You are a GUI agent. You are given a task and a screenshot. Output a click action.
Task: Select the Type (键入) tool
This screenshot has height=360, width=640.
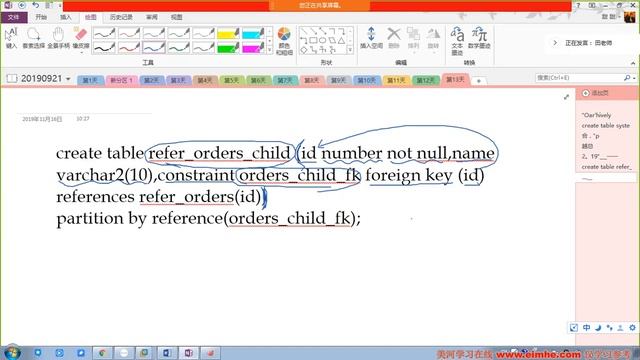point(11,39)
